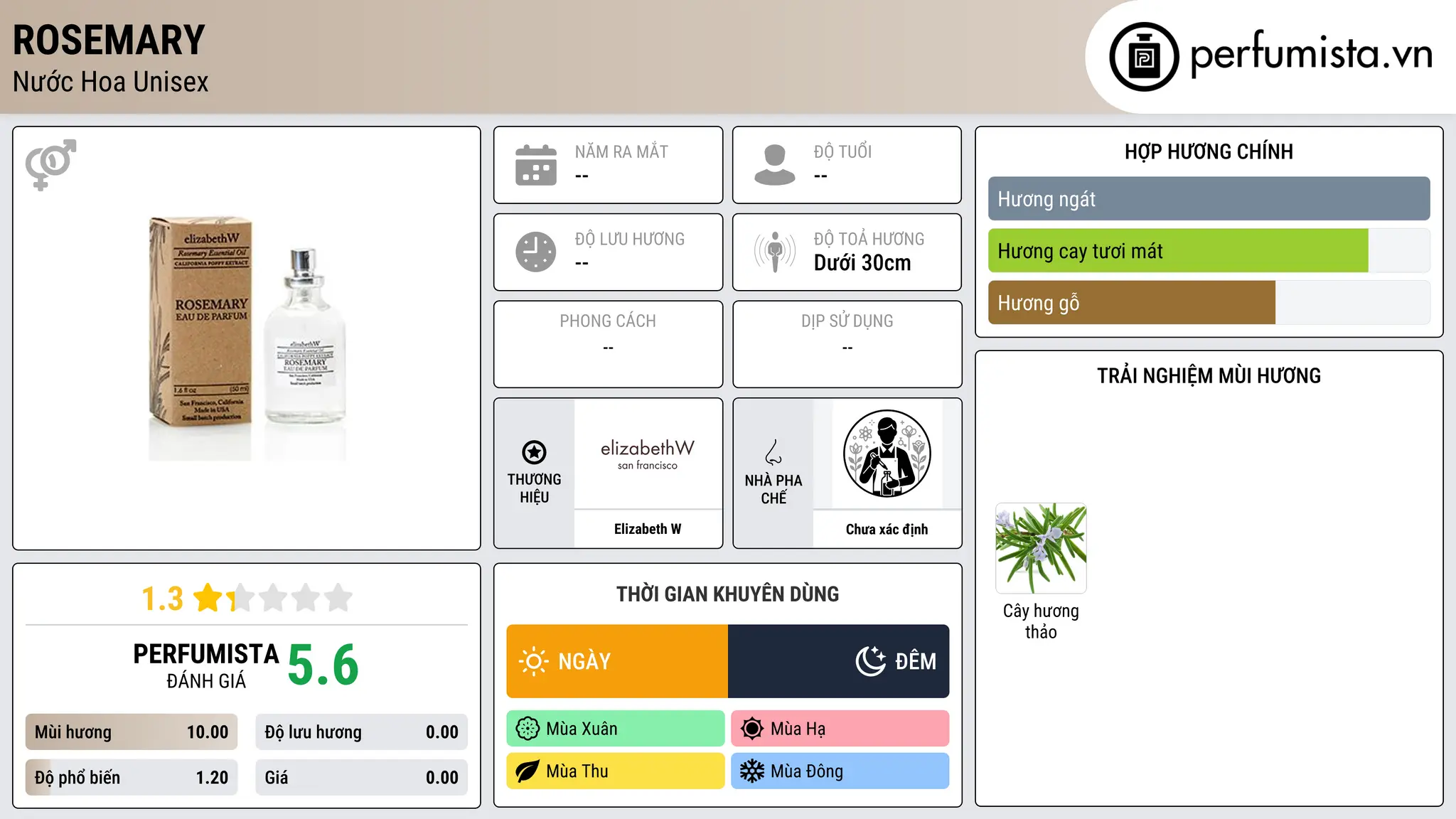Click the Hợp Hương Chính heading
This screenshot has height=819, width=1456.
pyautogui.click(x=1209, y=152)
